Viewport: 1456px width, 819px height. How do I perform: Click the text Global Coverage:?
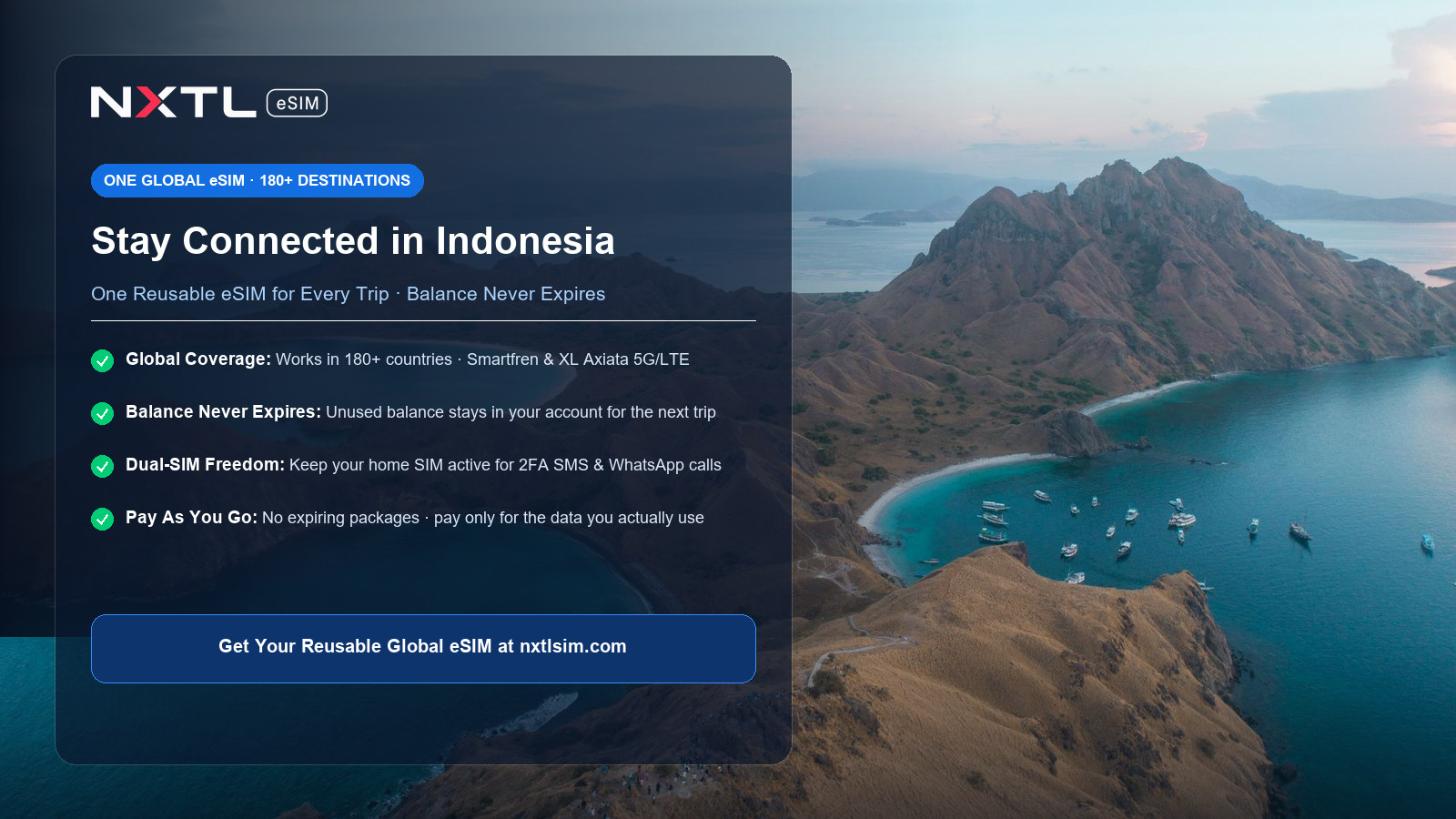(x=198, y=359)
